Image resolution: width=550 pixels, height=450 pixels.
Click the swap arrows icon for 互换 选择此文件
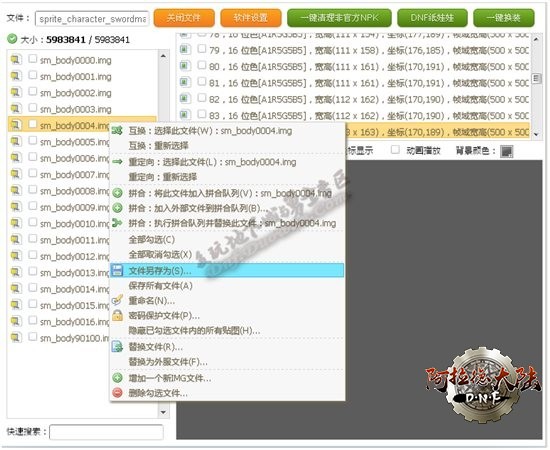[117, 131]
